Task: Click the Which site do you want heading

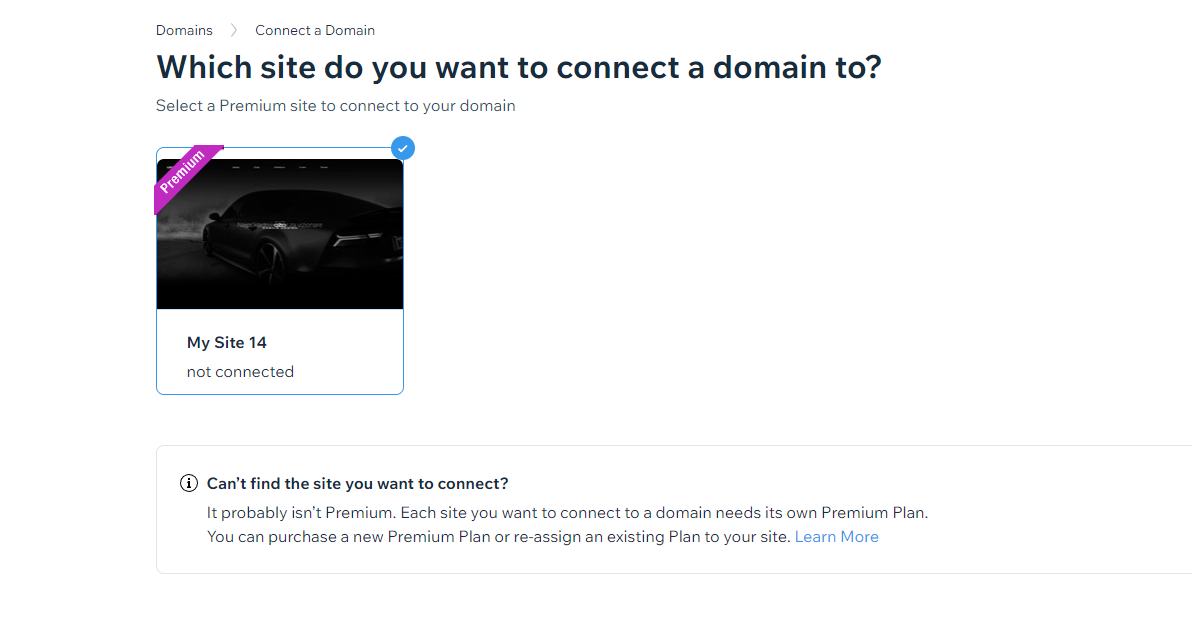Action: tap(518, 68)
